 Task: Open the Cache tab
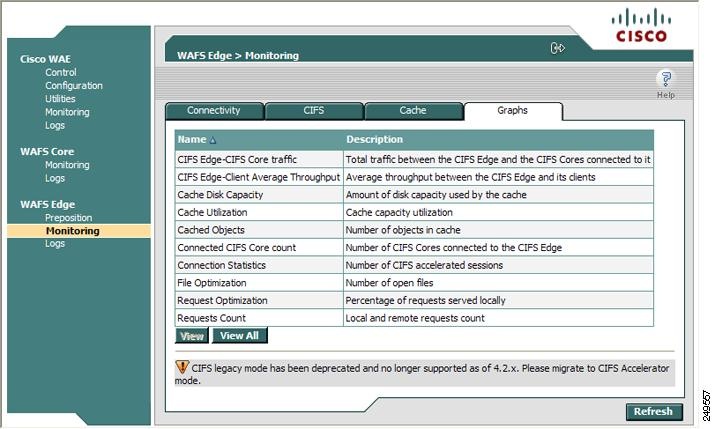pyautogui.click(x=413, y=110)
